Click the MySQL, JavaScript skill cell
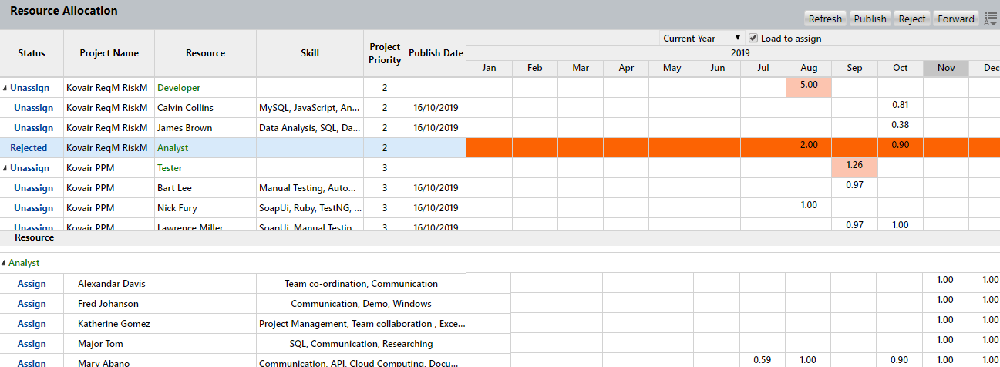The height and width of the screenshot is (367, 1000). [310, 107]
